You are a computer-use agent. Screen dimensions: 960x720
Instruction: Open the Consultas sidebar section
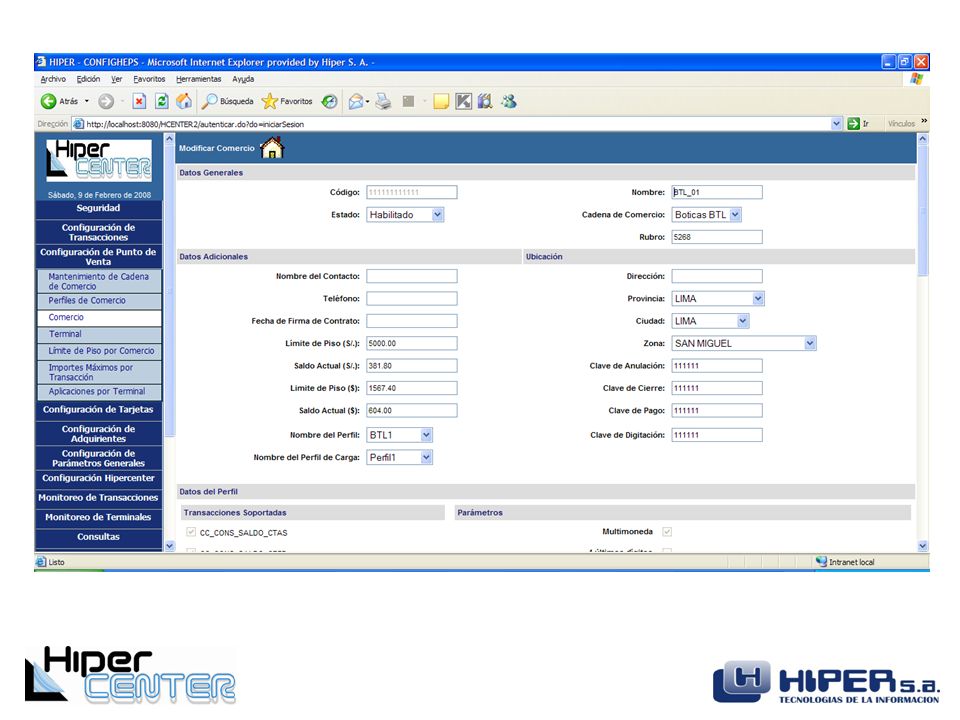[99, 537]
